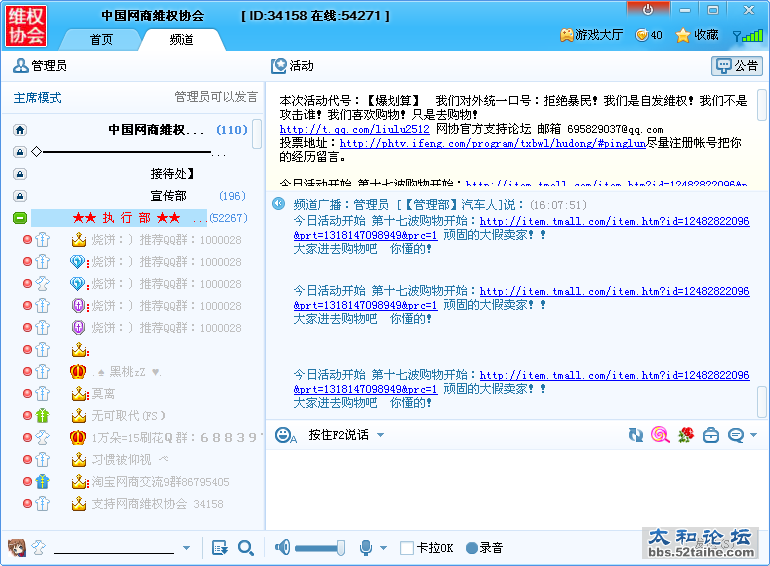This screenshot has width=770, height=566.
Task: Click the lollipop gift icon
Action: pyautogui.click(x=660, y=435)
